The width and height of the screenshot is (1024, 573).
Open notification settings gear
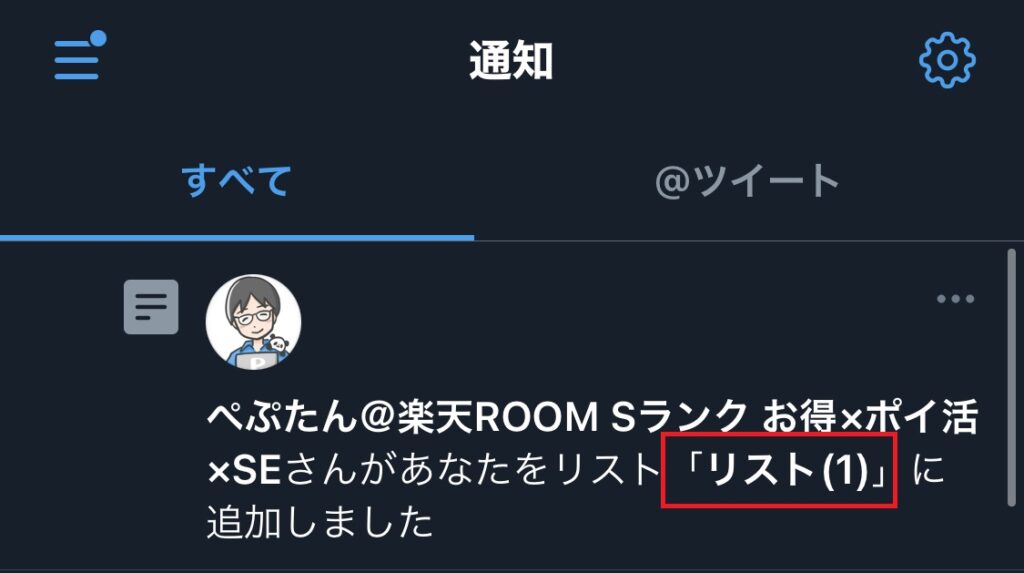(x=947, y=60)
